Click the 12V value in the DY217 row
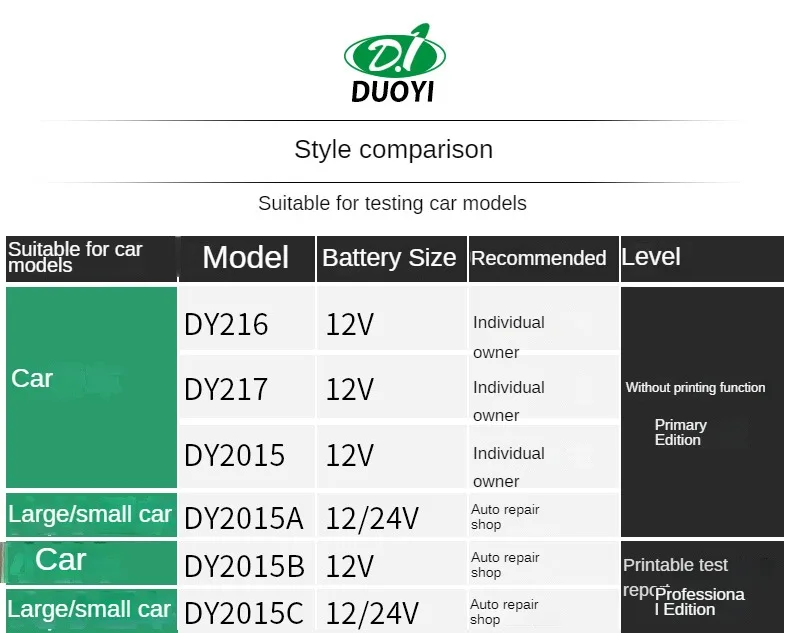 pos(350,390)
